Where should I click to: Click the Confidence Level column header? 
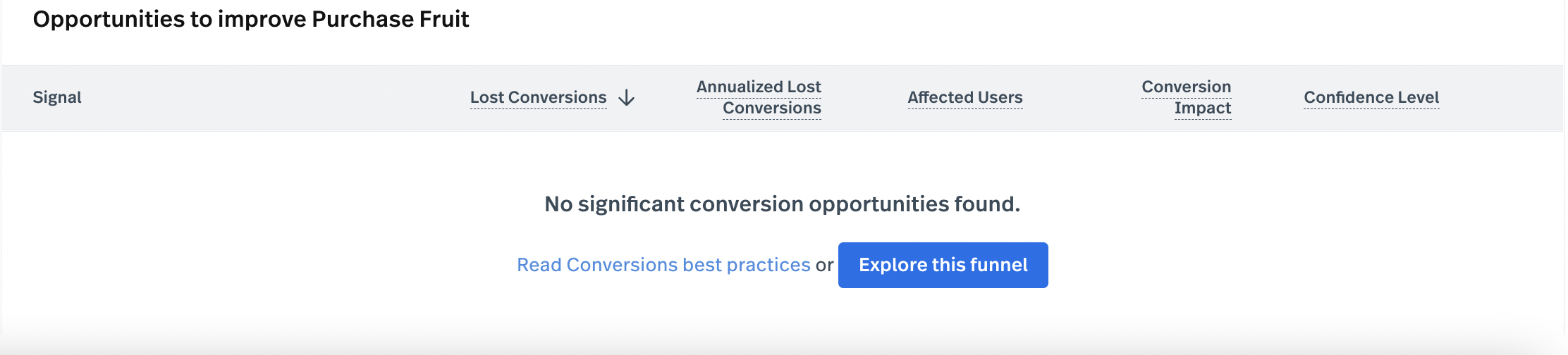(x=1371, y=97)
